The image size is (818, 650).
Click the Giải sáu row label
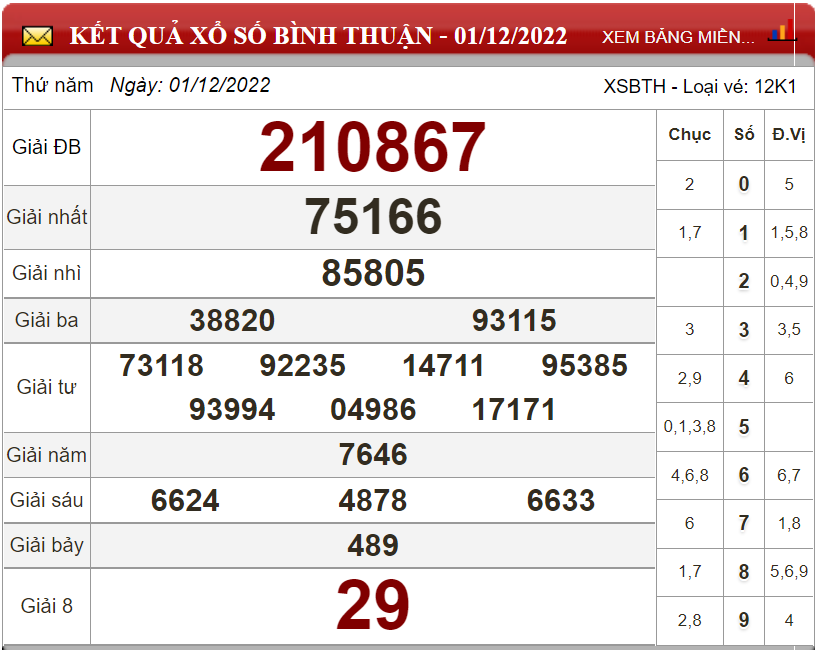[46, 500]
